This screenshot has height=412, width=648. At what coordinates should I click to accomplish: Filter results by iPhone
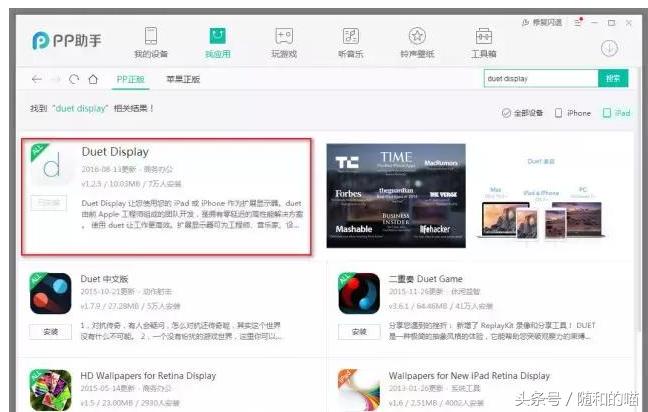(572, 113)
